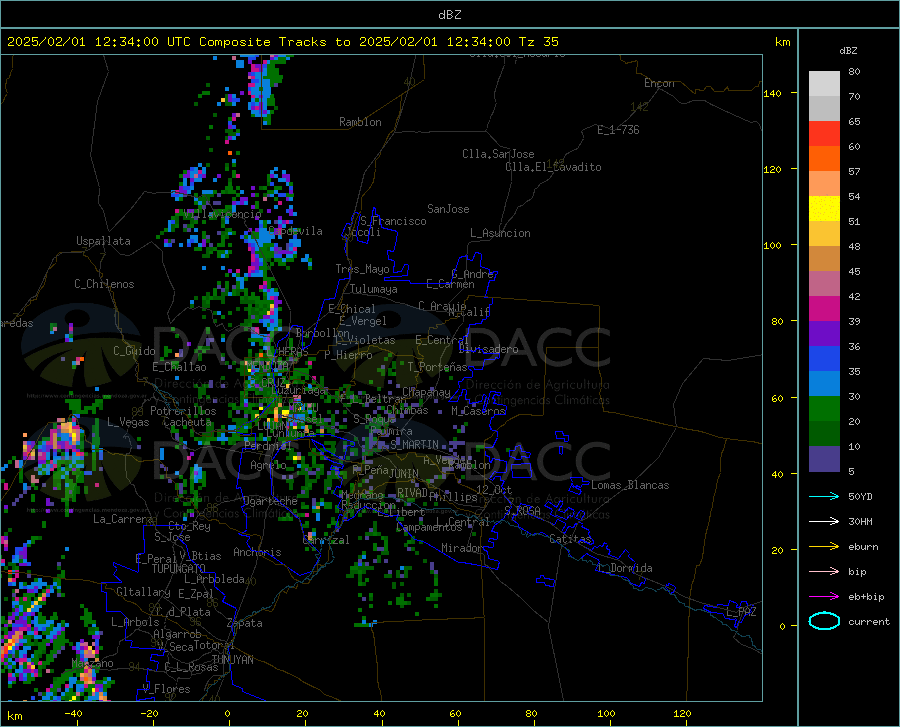Click the SanJose map label
The image size is (900, 727).
(x=448, y=209)
